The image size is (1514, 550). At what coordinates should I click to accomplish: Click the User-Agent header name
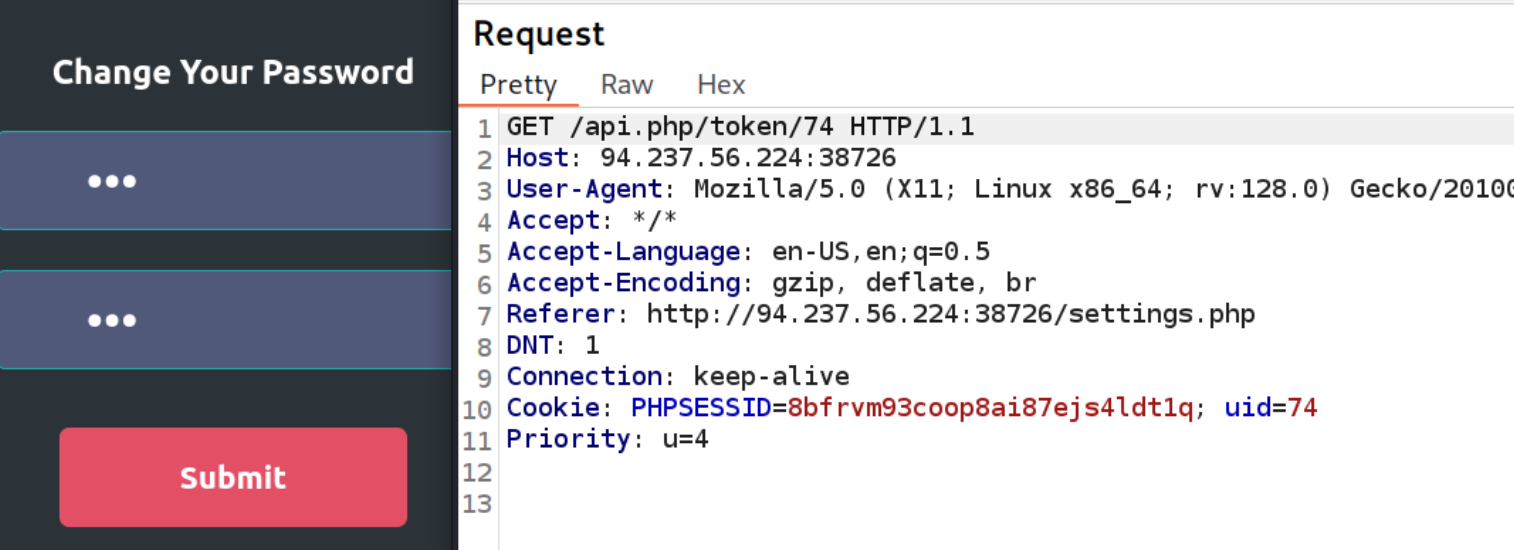click(x=584, y=189)
